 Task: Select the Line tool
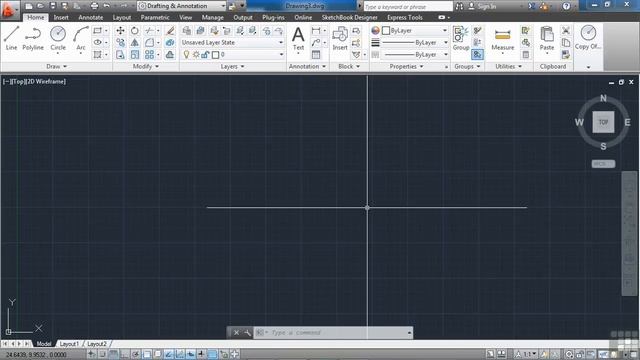tap(11, 38)
